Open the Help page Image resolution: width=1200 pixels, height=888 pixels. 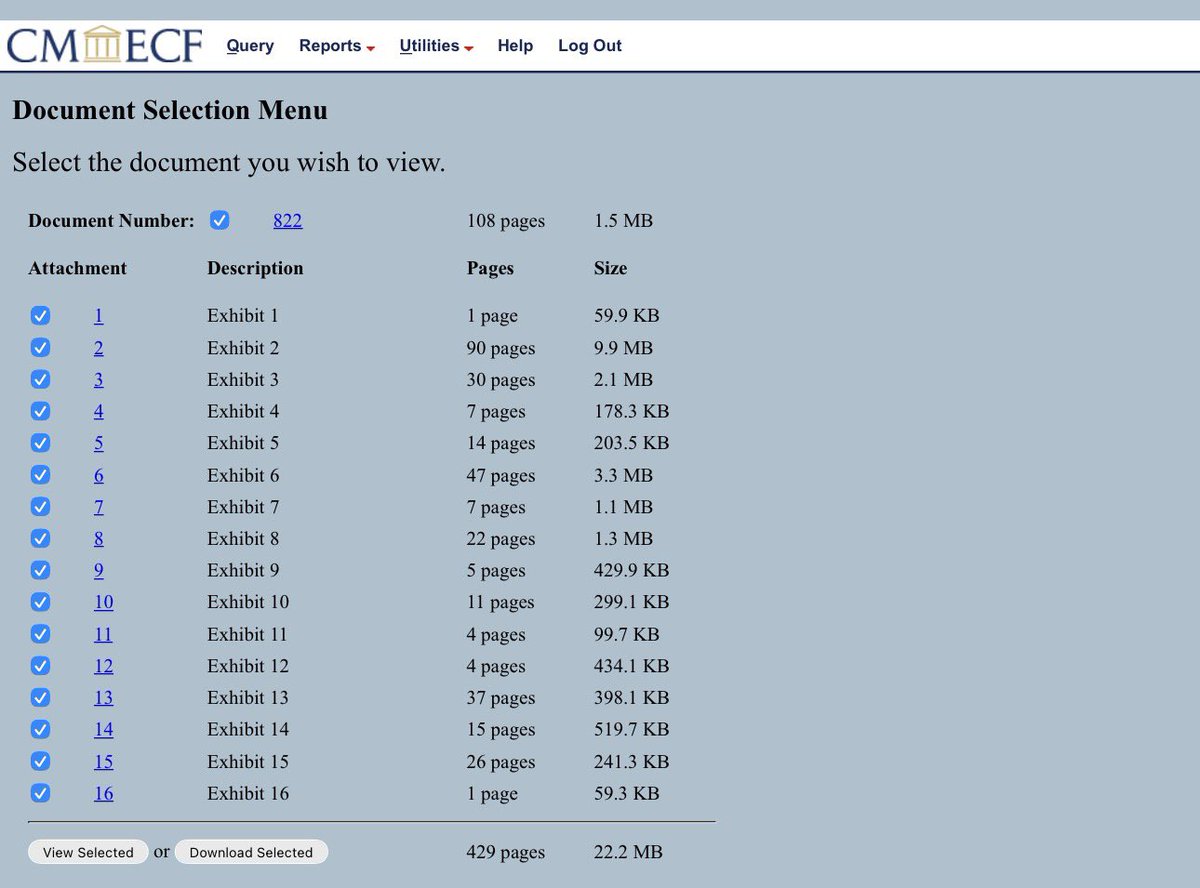(515, 46)
